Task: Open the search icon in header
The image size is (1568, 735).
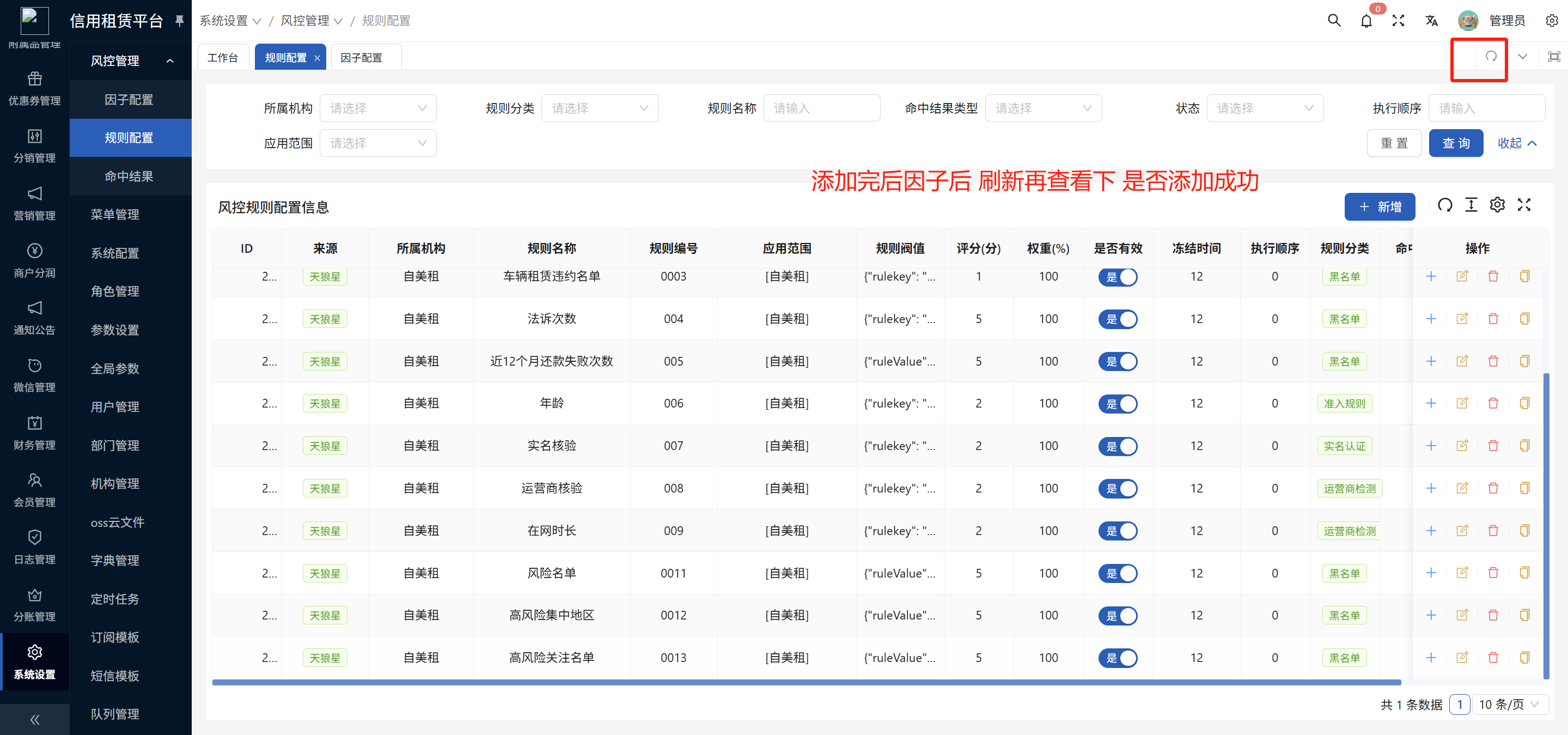Action: (x=1334, y=21)
